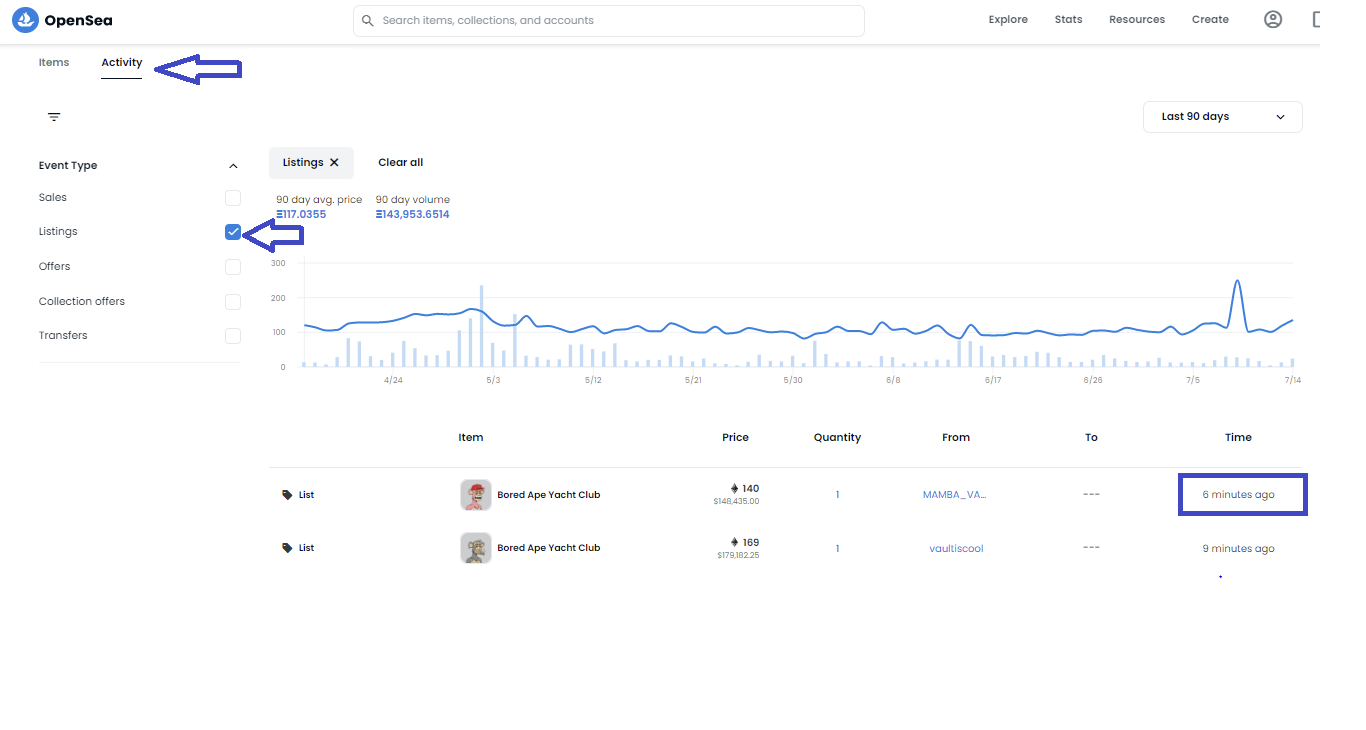
Task: Click the tag icon in the 169 ETH row
Action: [288, 548]
